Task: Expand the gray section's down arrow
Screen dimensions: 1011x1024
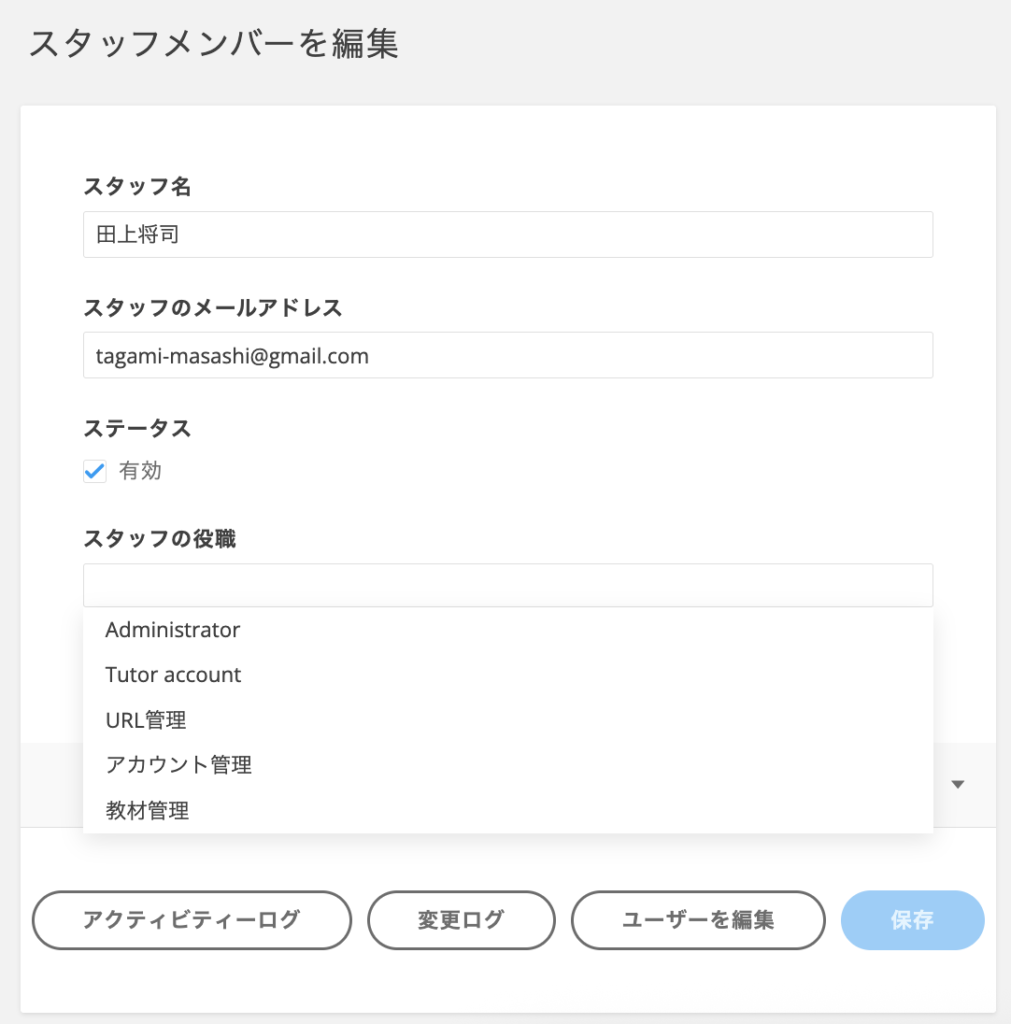Action: click(957, 785)
